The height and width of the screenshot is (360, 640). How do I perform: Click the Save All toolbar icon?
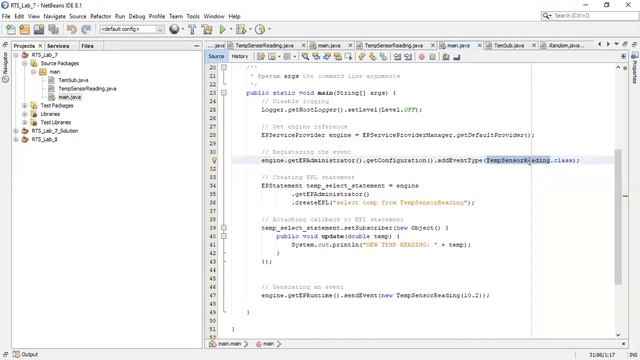coord(53,29)
